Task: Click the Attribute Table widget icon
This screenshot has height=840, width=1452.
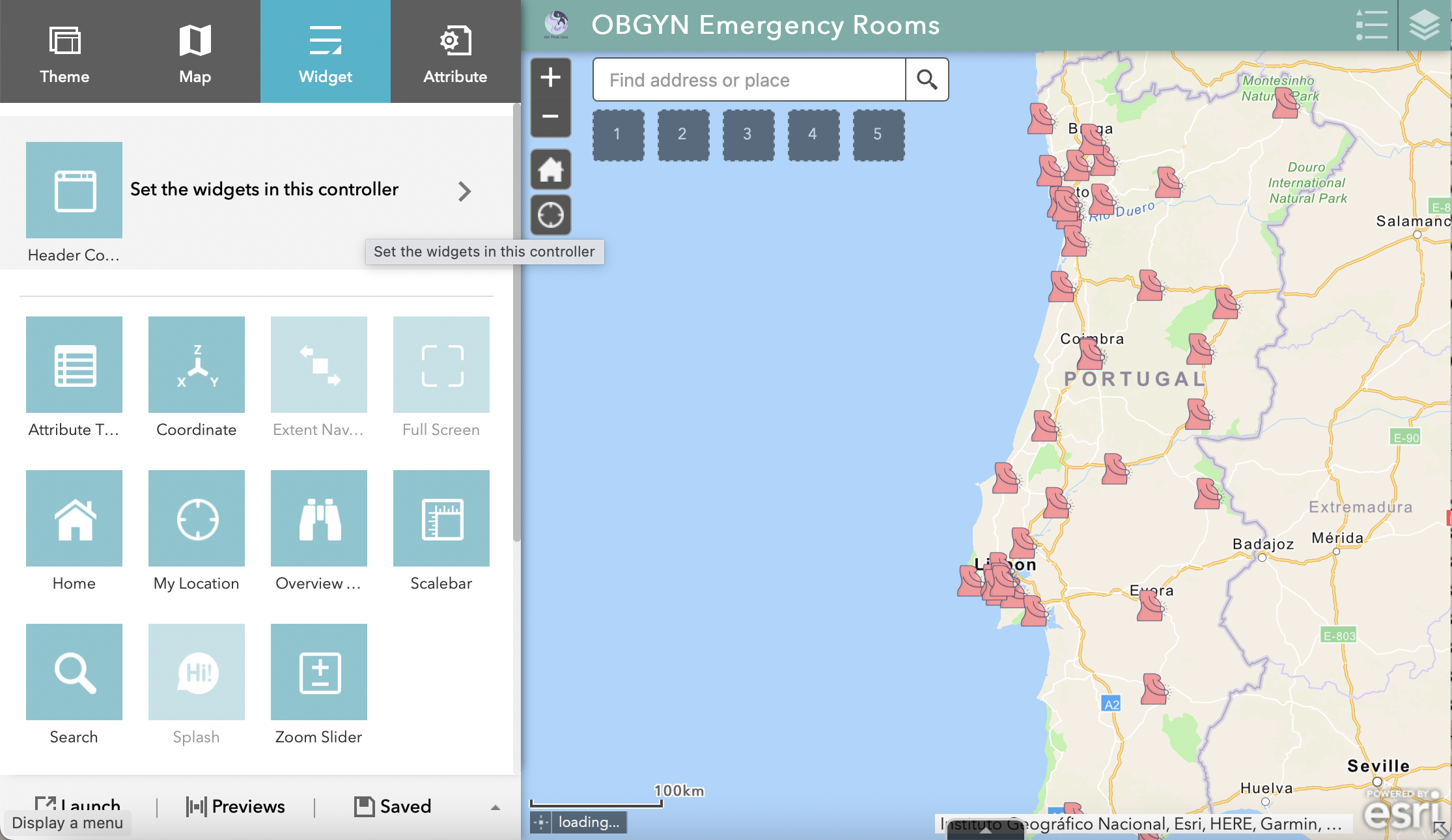Action: pyautogui.click(x=74, y=365)
